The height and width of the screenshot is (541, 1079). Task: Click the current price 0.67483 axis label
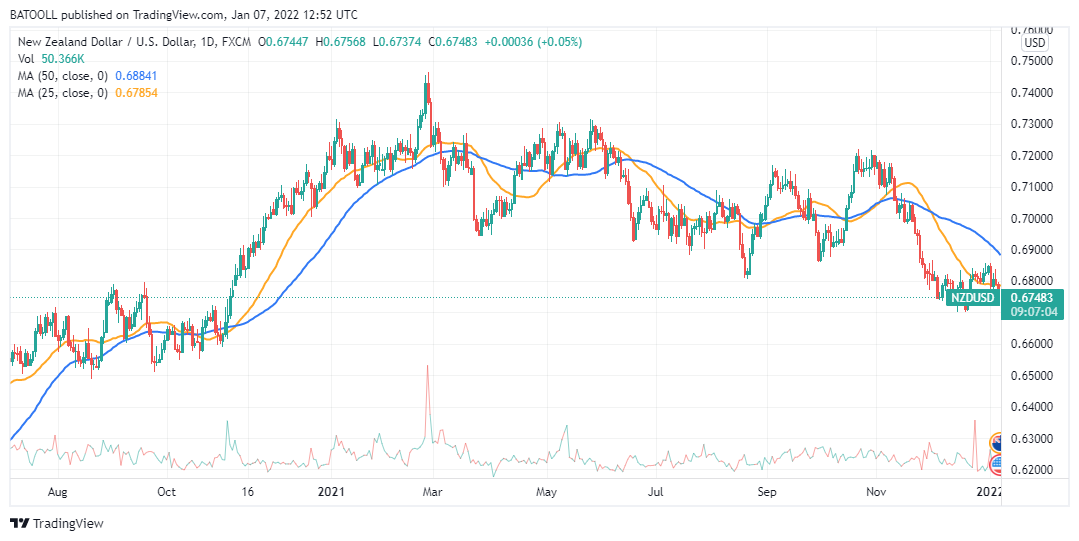coord(1033,297)
